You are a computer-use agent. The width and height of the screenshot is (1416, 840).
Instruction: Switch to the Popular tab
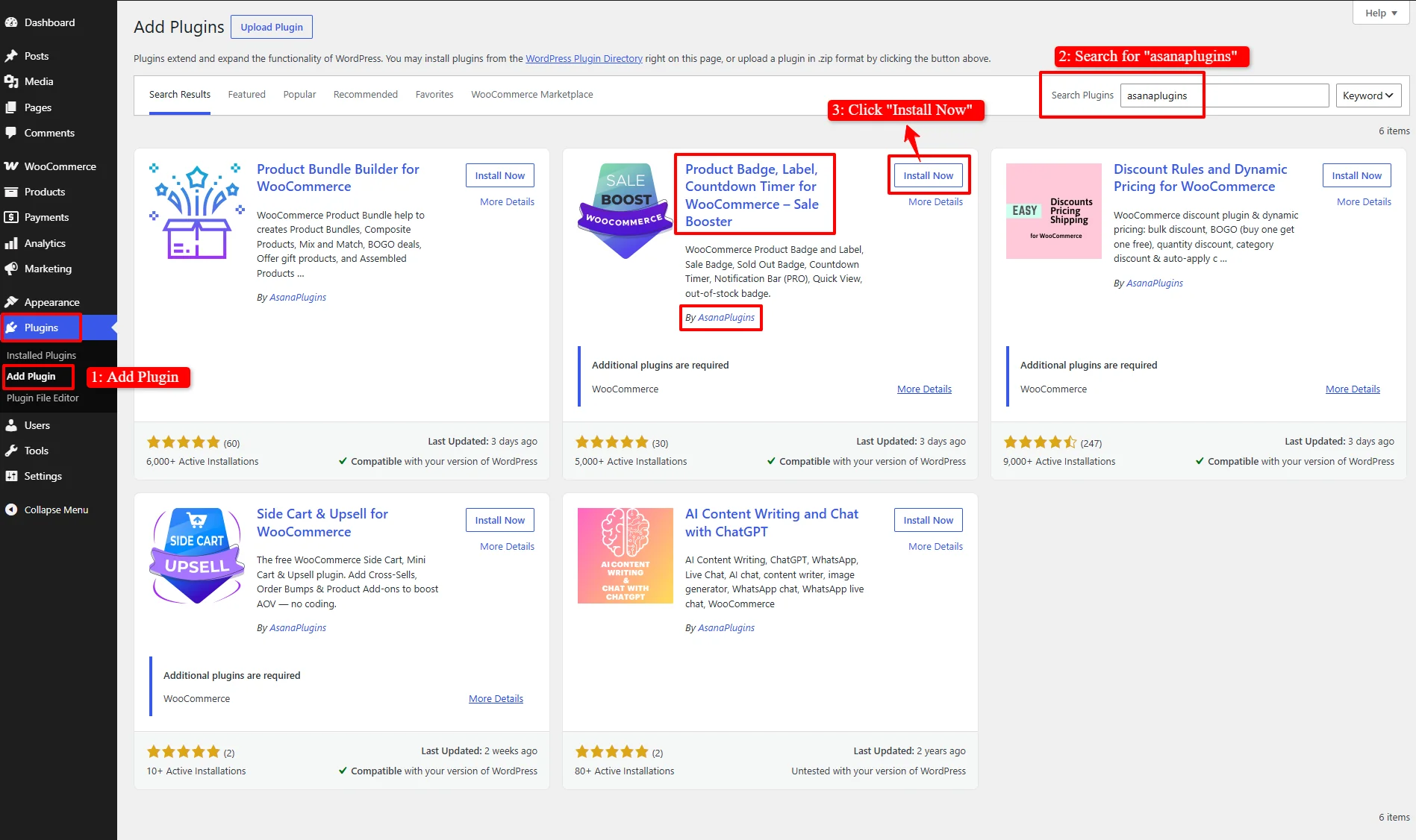pyautogui.click(x=299, y=94)
